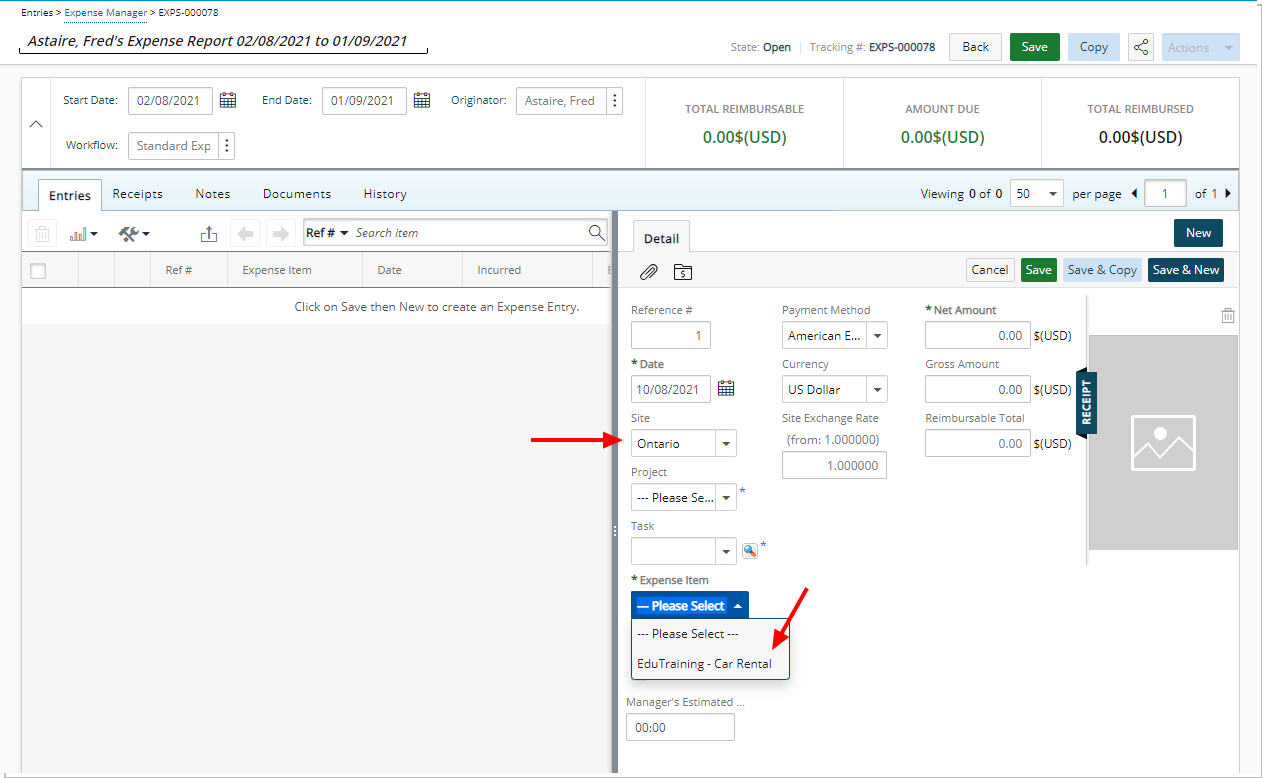1262x778 pixels.
Task: Open the entry Date calendar icon
Action: coord(726,389)
